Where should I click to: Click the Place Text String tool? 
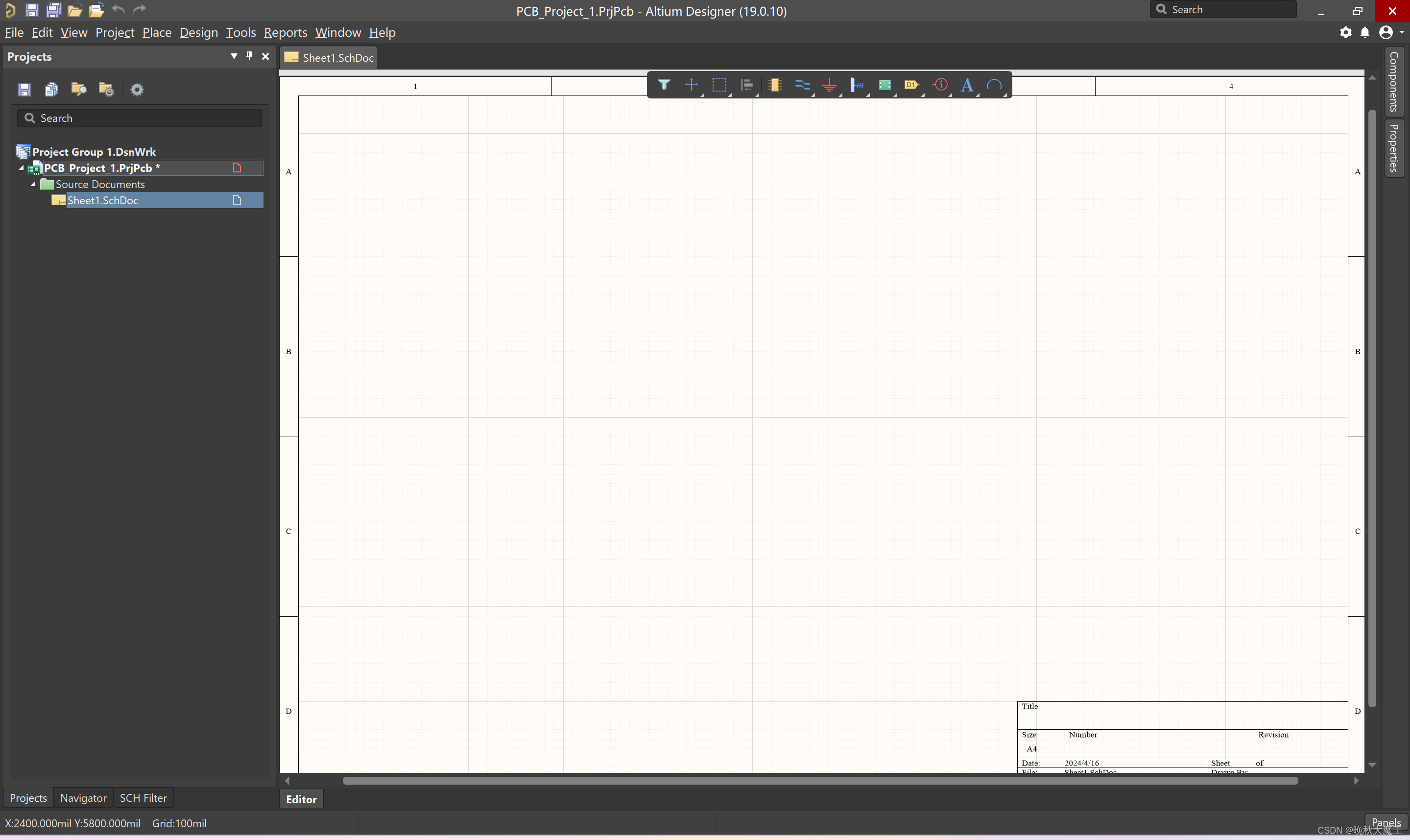pyautogui.click(x=967, y=85)
